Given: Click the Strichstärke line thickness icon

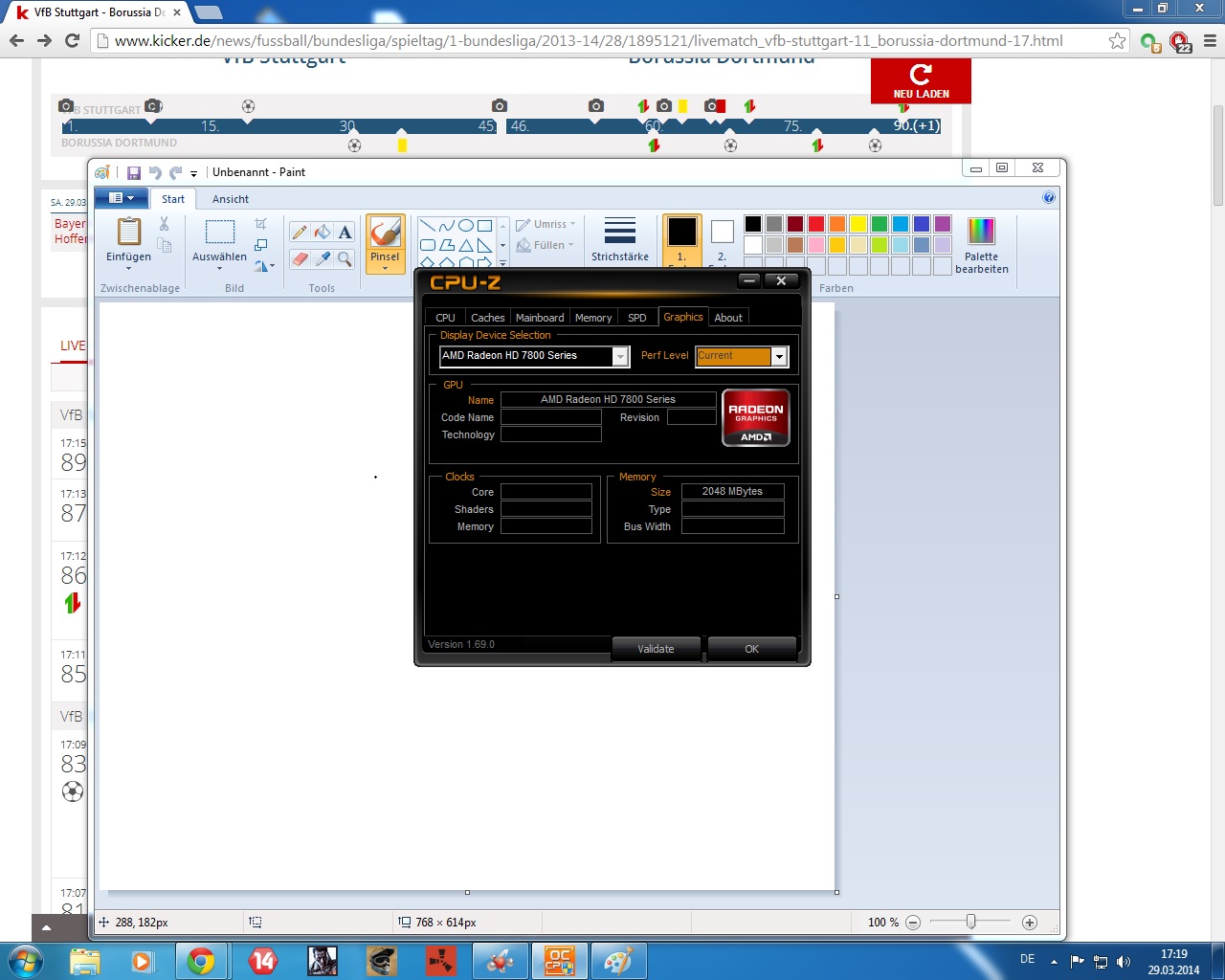Looking at the screenshot, I should coord(620,231).
